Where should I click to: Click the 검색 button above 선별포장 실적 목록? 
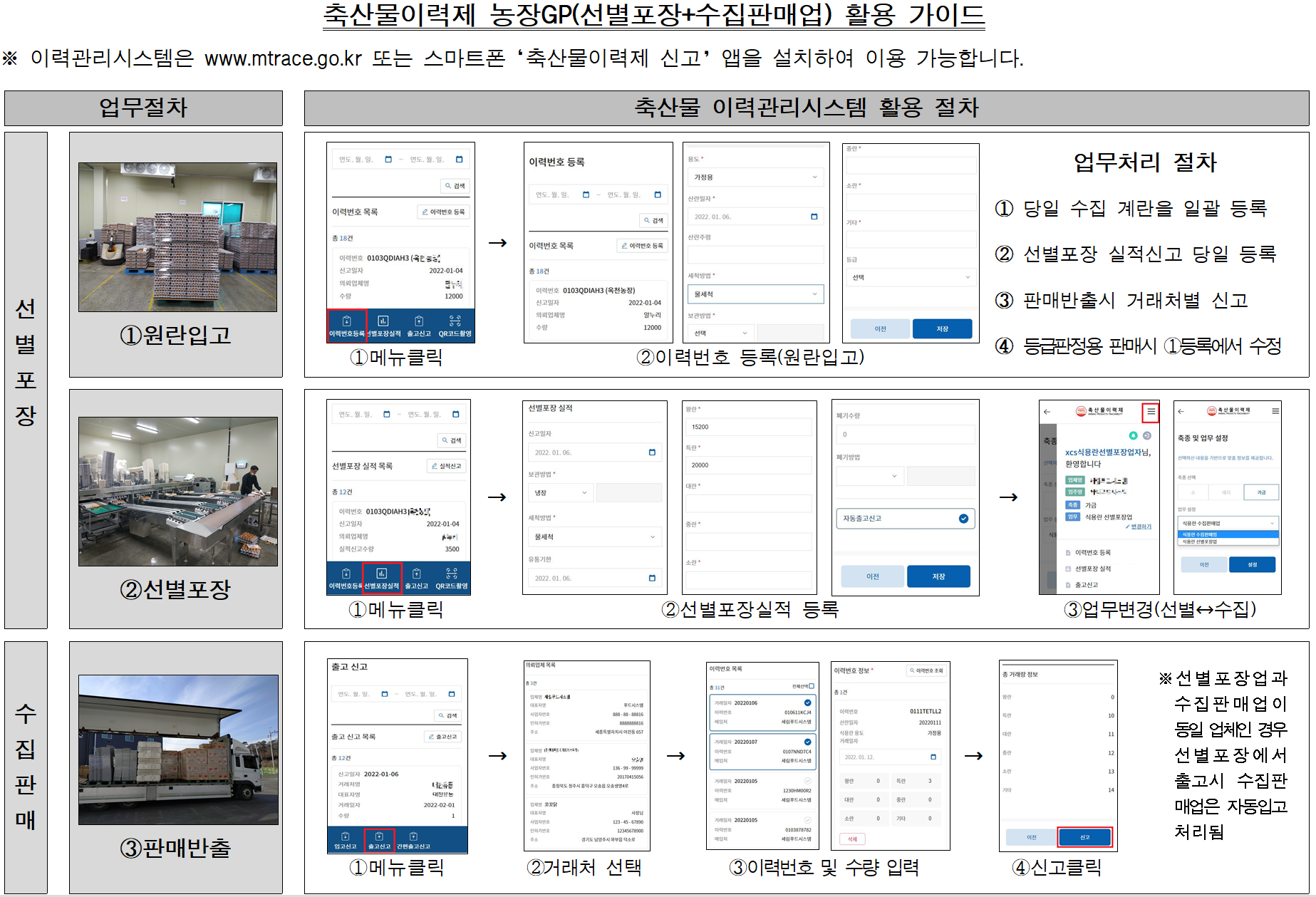click(452, 440)
